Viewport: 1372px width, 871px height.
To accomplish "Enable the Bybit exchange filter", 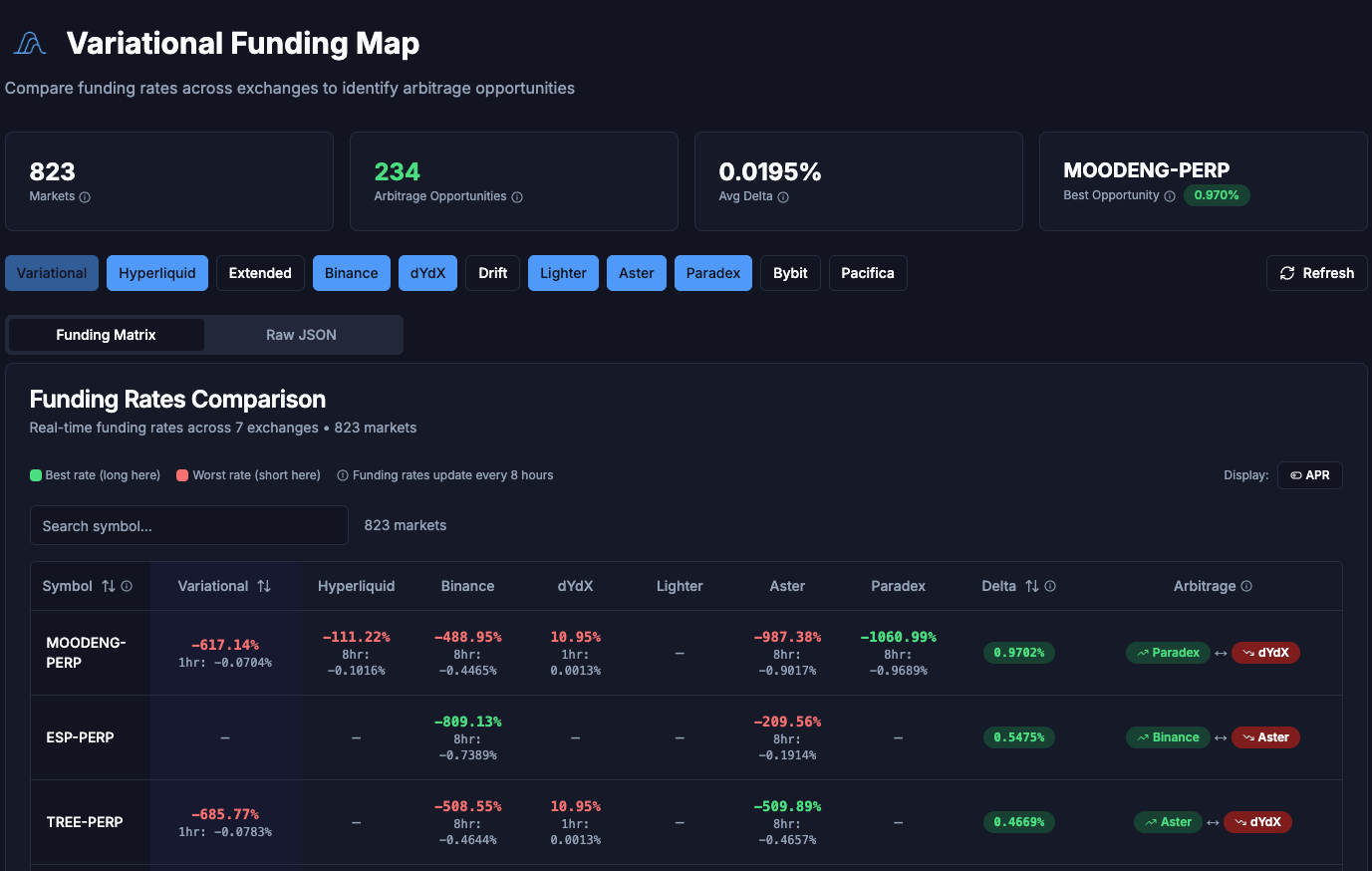I will [x=790, y=273].
